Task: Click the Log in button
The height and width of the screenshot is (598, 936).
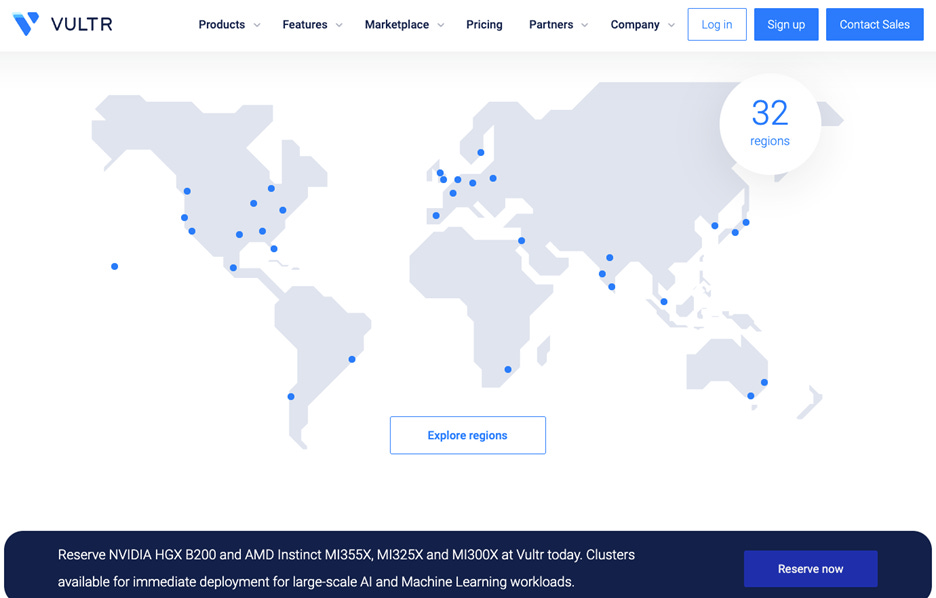Action: pyautogui.click(x=716, y=24)
